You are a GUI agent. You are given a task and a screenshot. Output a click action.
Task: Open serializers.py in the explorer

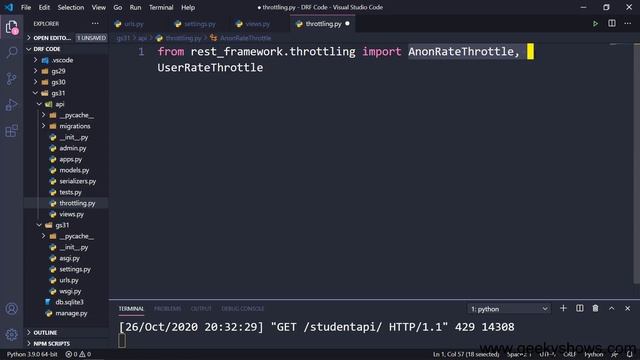tap(78, 181)
